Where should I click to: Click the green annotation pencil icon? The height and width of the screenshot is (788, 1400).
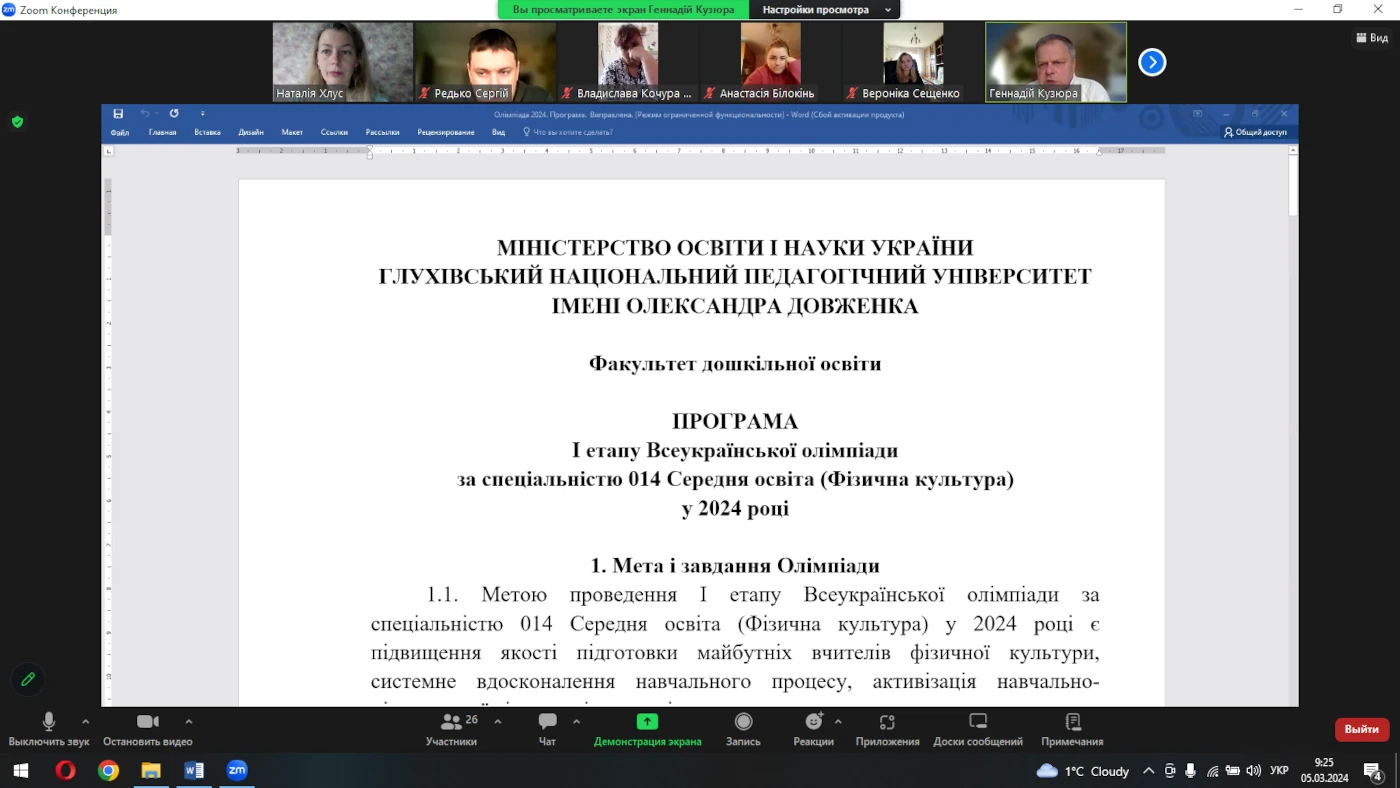28,679
